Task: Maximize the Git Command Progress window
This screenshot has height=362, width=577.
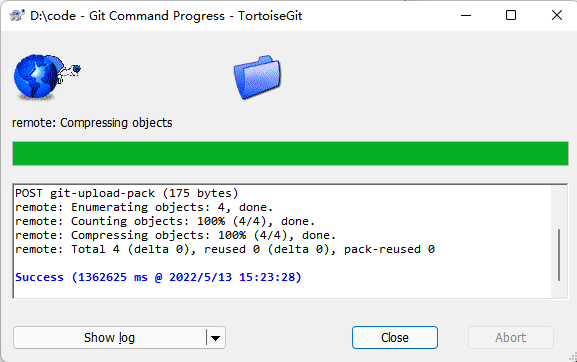Action: (x=511, y=15)
